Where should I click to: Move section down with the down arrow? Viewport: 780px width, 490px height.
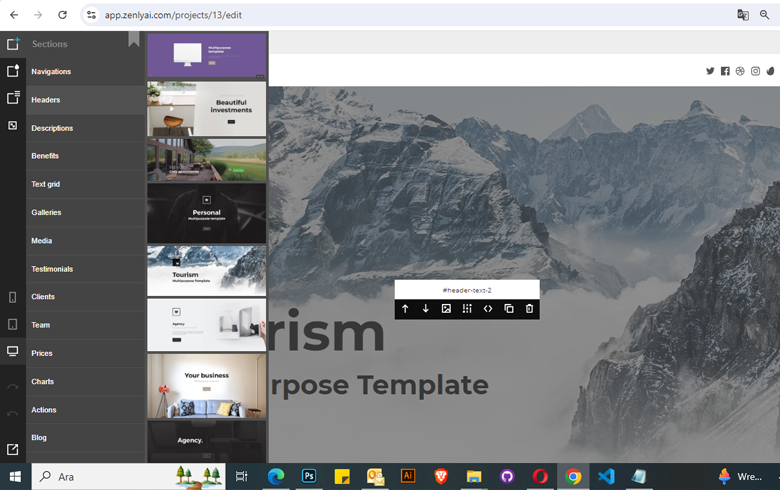point(426,309)
